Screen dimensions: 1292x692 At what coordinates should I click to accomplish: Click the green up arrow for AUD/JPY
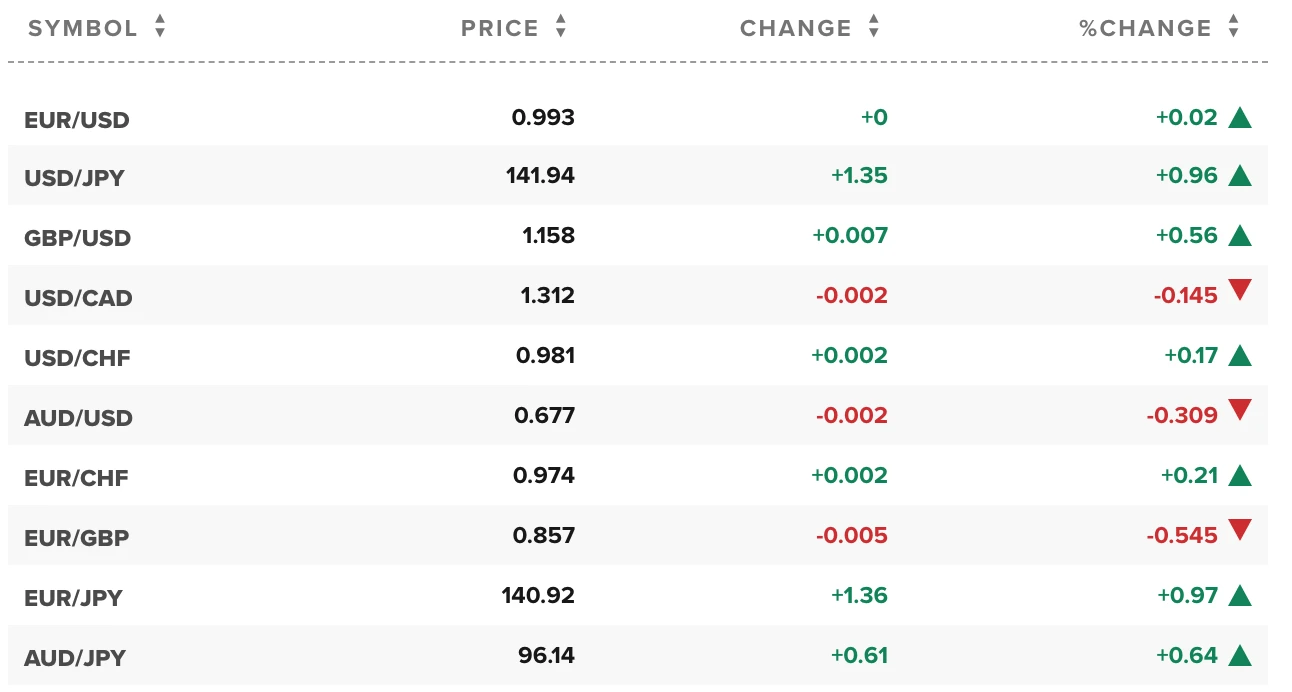click(1240, 656)
